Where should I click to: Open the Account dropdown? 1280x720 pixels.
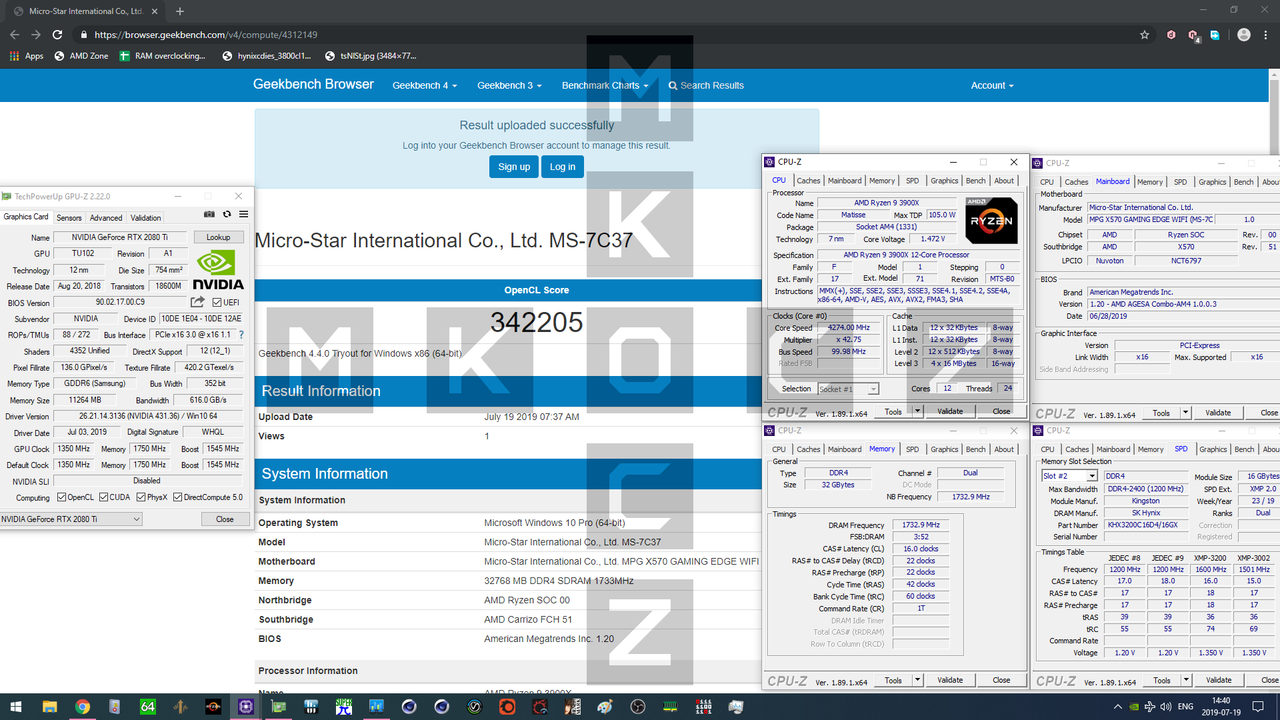click(992, 86)
